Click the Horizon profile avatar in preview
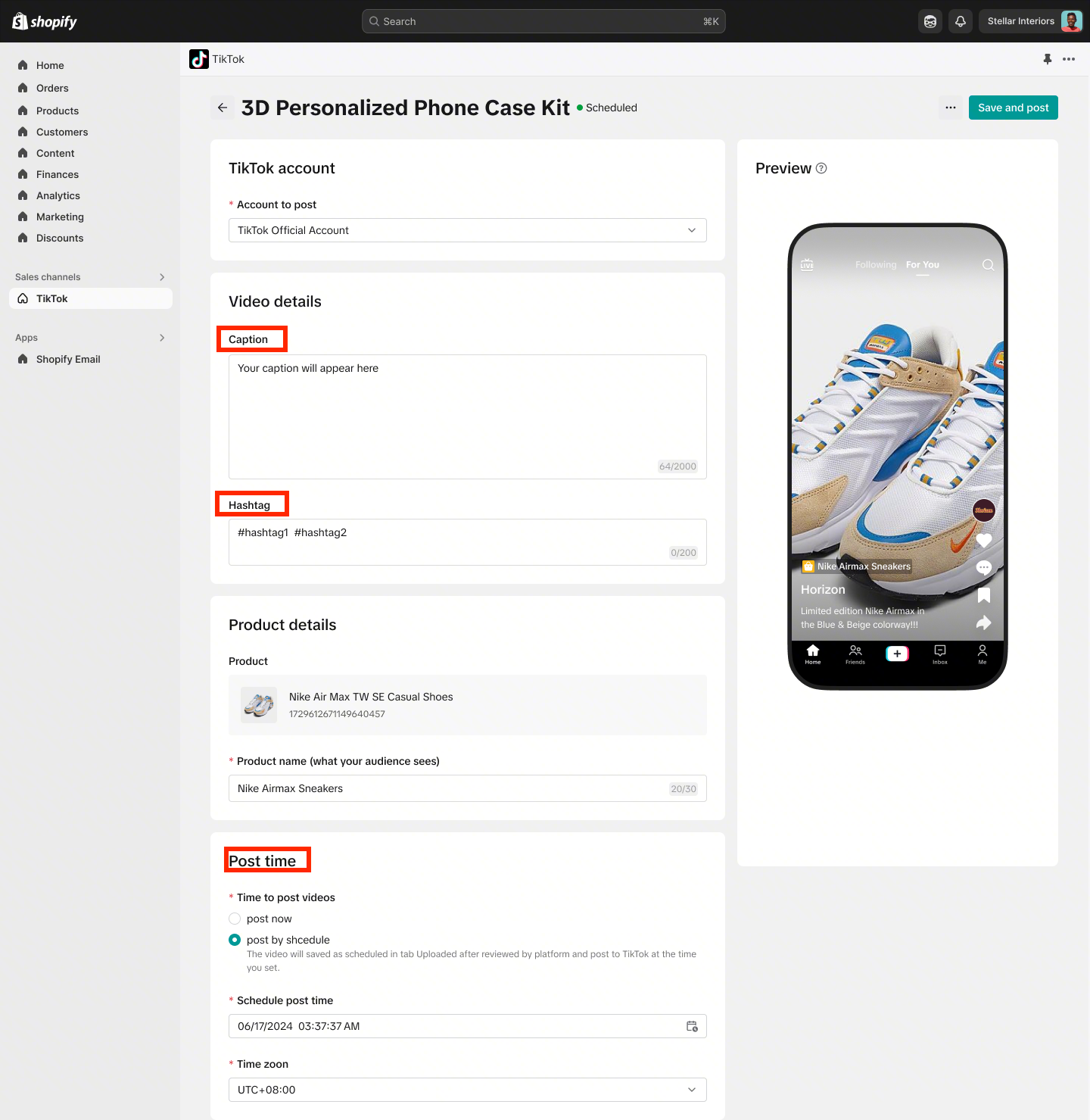Image resolution: width=1090 pixels, height=1120 pixels. pos(984,510)
